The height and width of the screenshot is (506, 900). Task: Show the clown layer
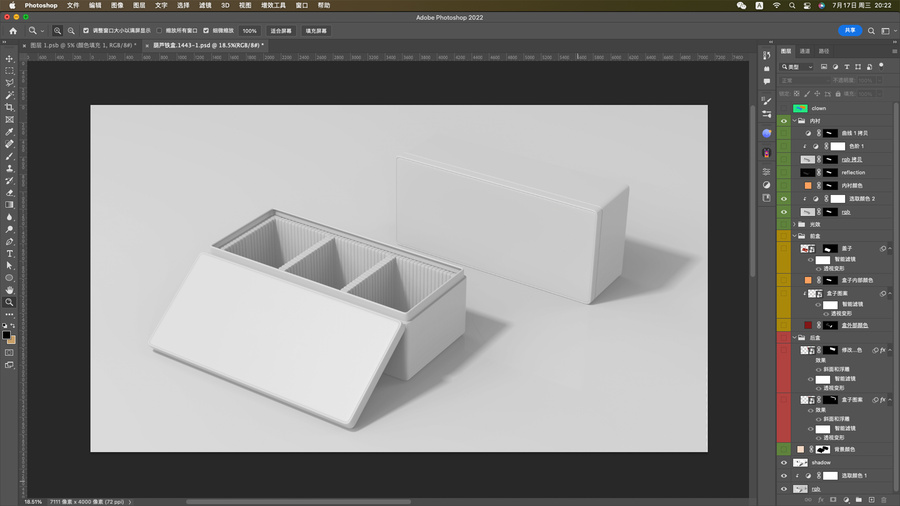[783, 108]
